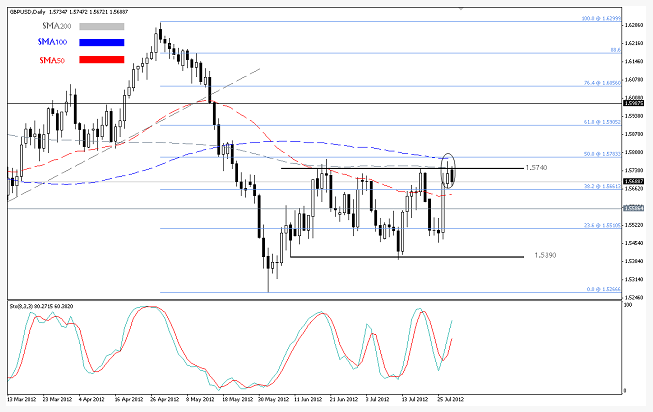Click the 1.60780 price axis value

click(634, 79)
